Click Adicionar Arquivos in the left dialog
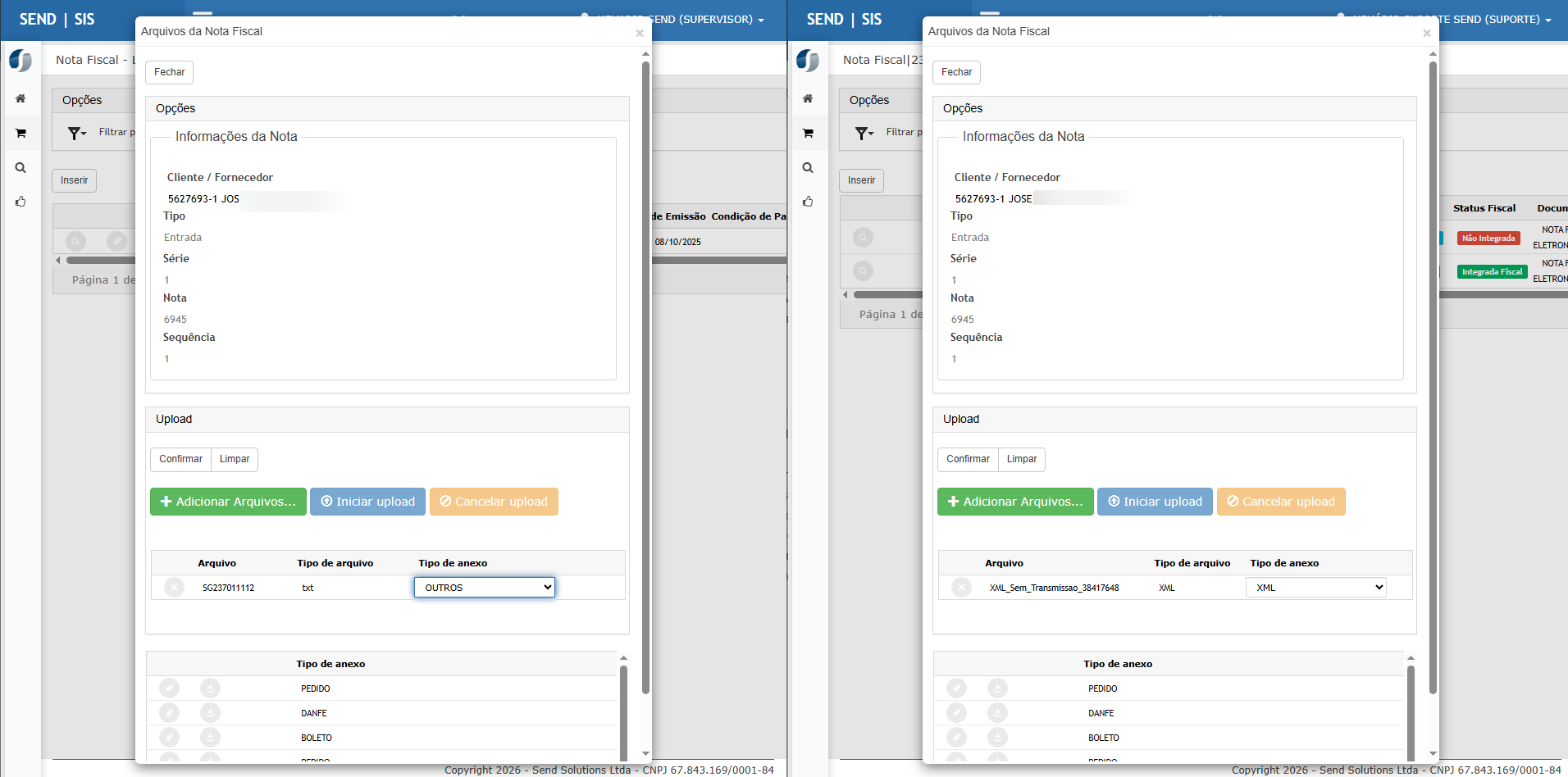This screenshot has width=1568, height=777. click(228, 502)
